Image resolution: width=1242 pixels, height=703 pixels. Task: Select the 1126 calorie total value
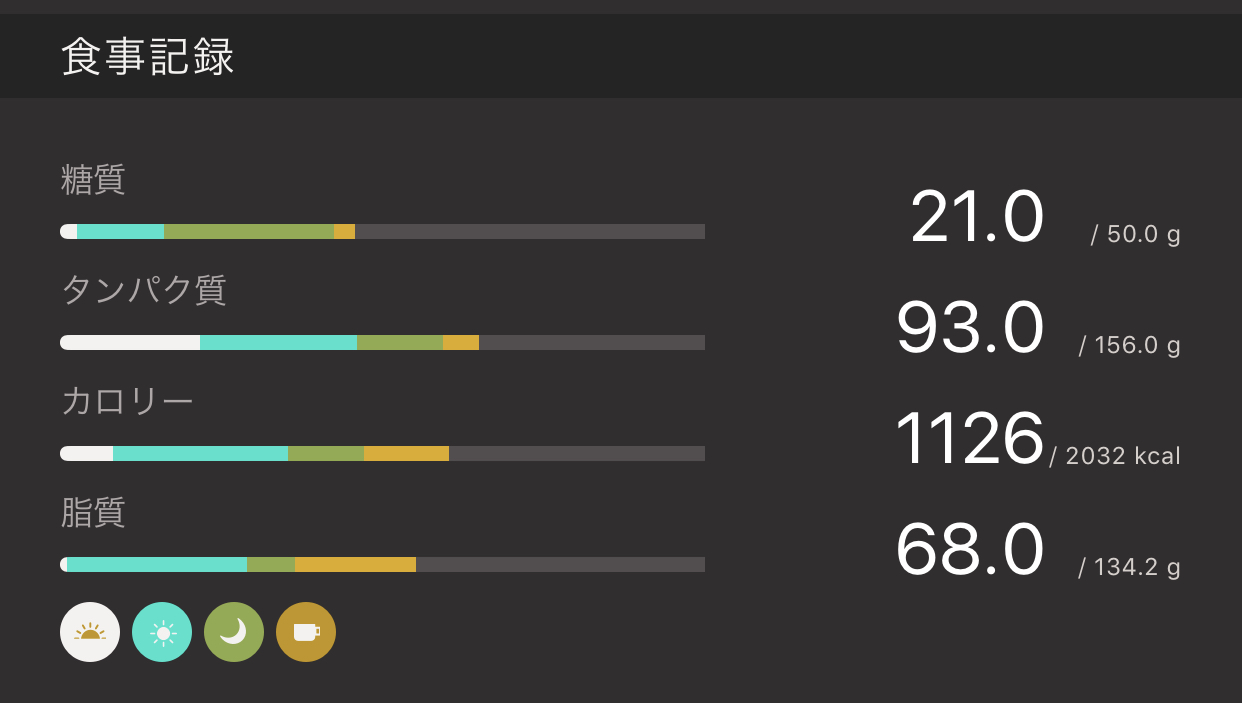click(968, 440)
